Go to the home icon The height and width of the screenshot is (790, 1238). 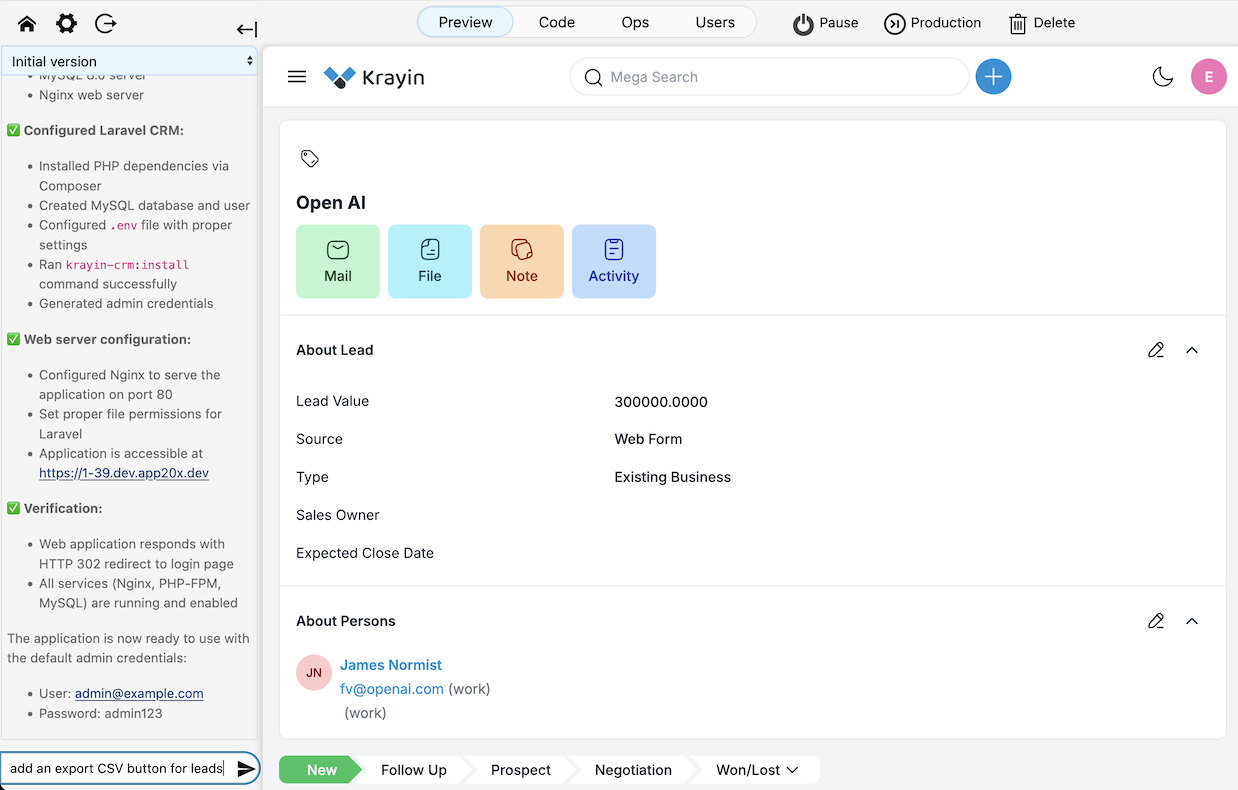click(27, 23)
